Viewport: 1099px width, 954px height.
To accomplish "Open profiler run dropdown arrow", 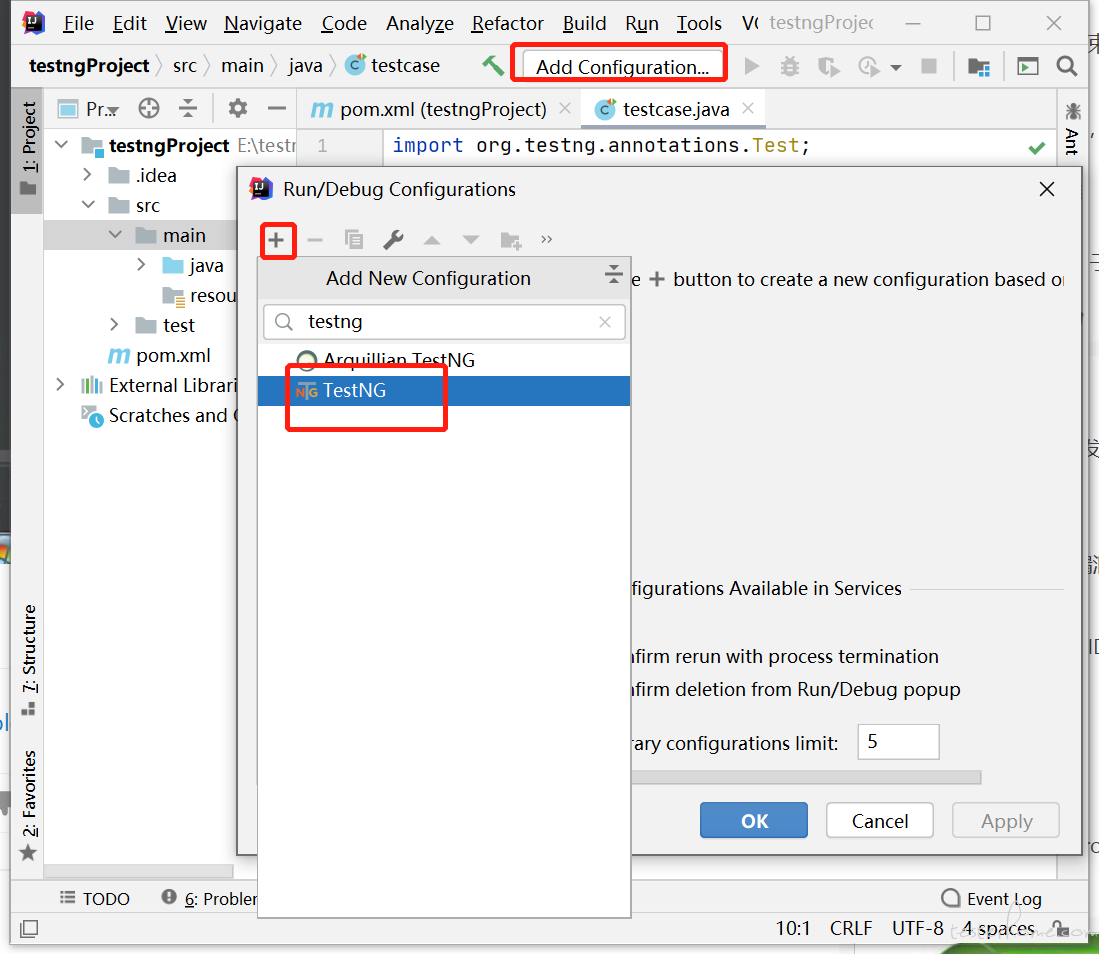I will 896,67.
